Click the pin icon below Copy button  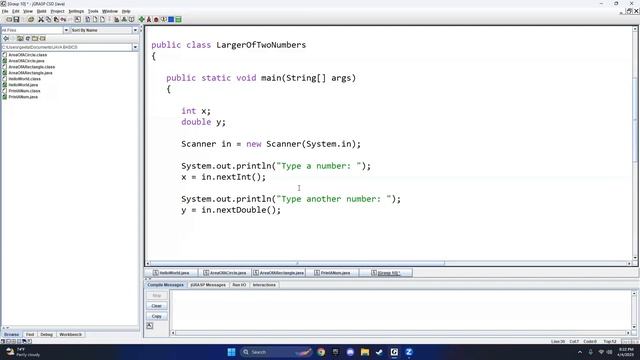point(150,326)
